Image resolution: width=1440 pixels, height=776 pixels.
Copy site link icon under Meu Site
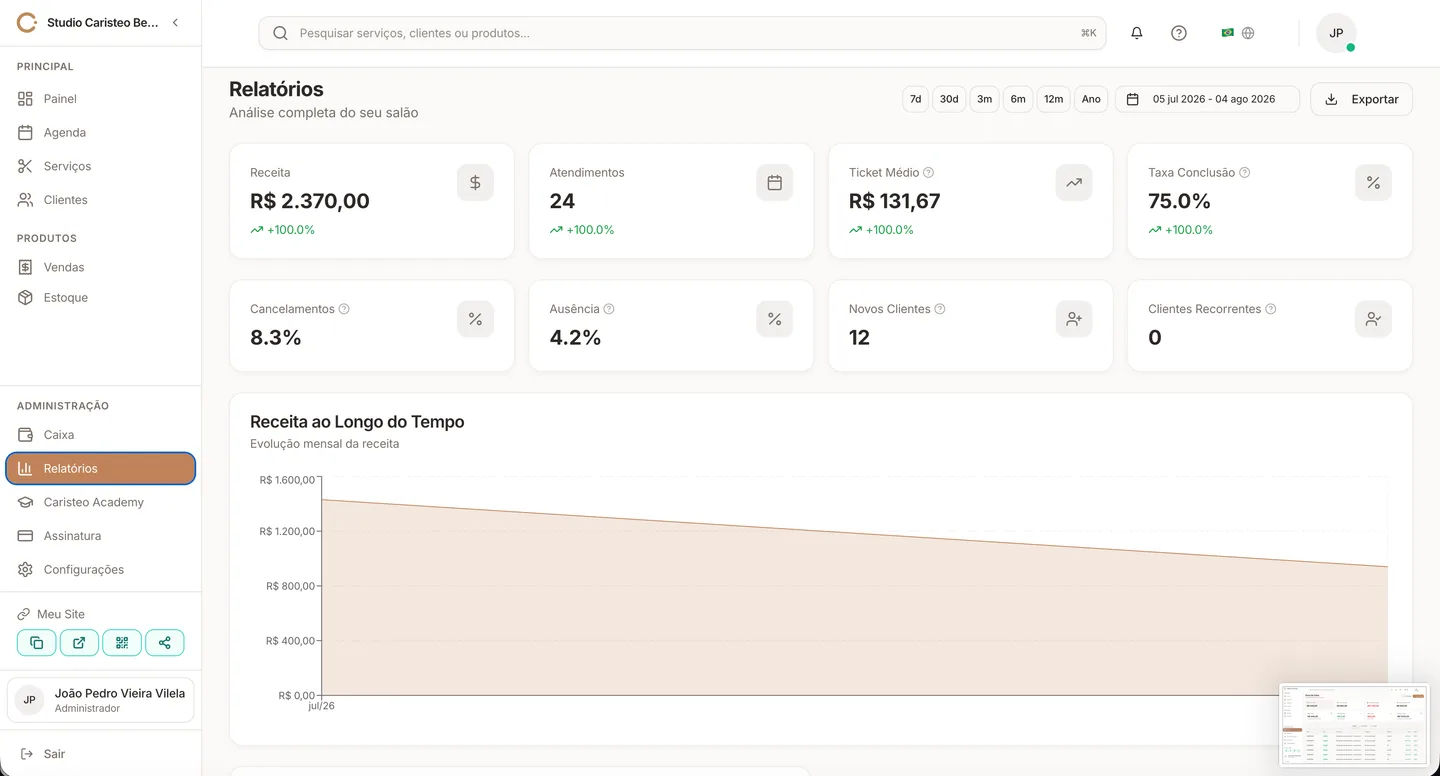[36, 643]
